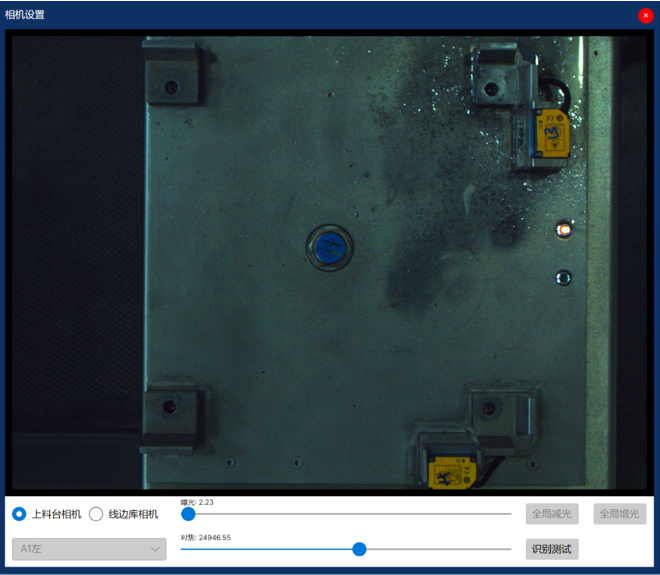Screen dimensions: 660x575
Task: Click the unfilled right part of 对焦 slider track
Action: click(x=440, y=549)
